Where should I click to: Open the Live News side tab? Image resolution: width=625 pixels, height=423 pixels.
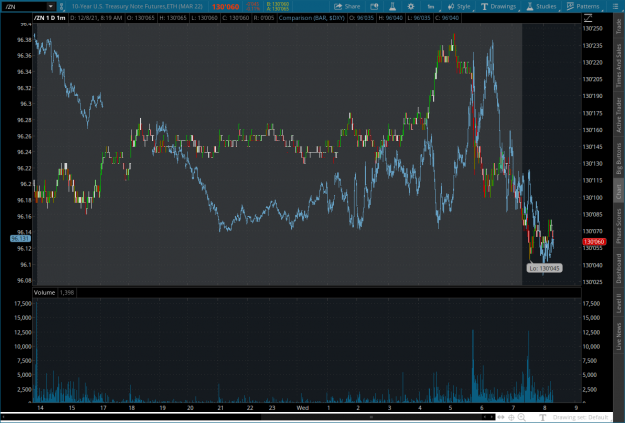pyautogui.click(x=618, y=336)
